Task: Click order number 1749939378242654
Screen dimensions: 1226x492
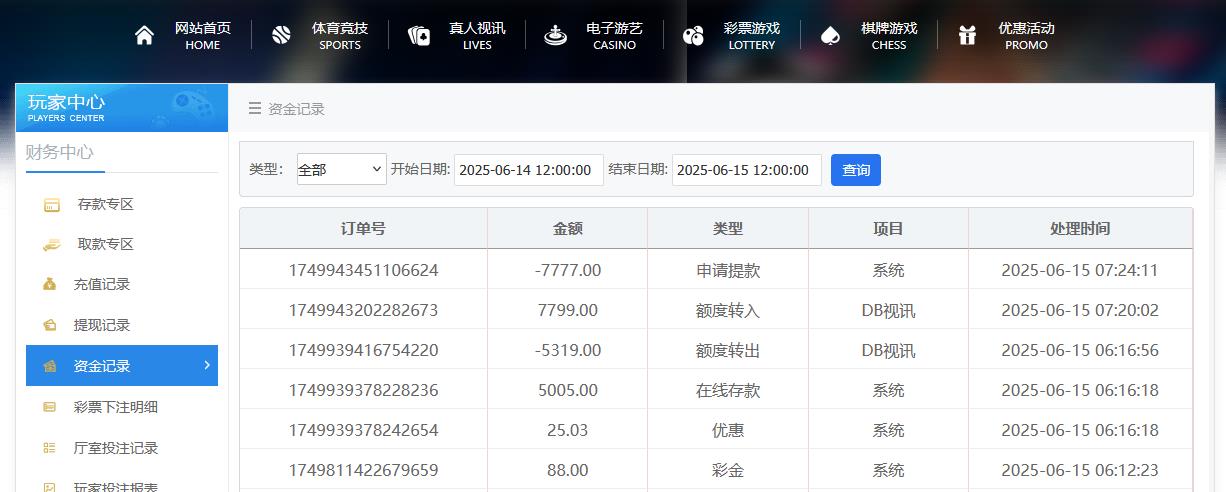Action: [363, 430]
